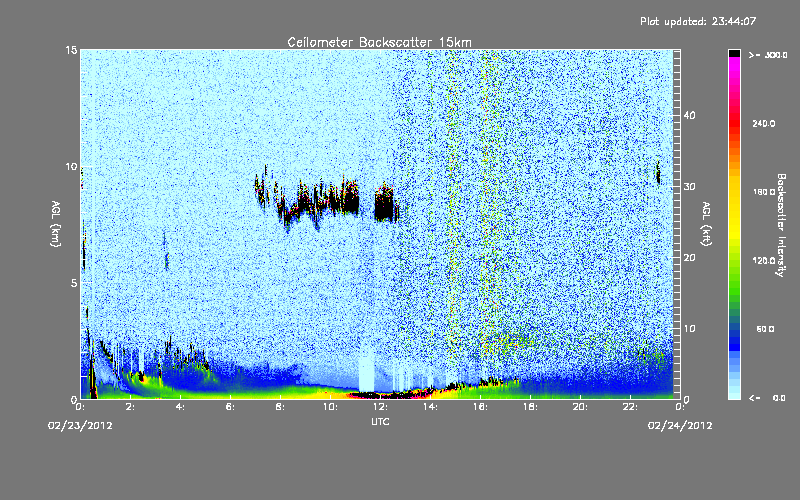Click the 'Plot updated: 23:44:07' timestamp
Screen dimensions: 800x500
coord(698,21)
